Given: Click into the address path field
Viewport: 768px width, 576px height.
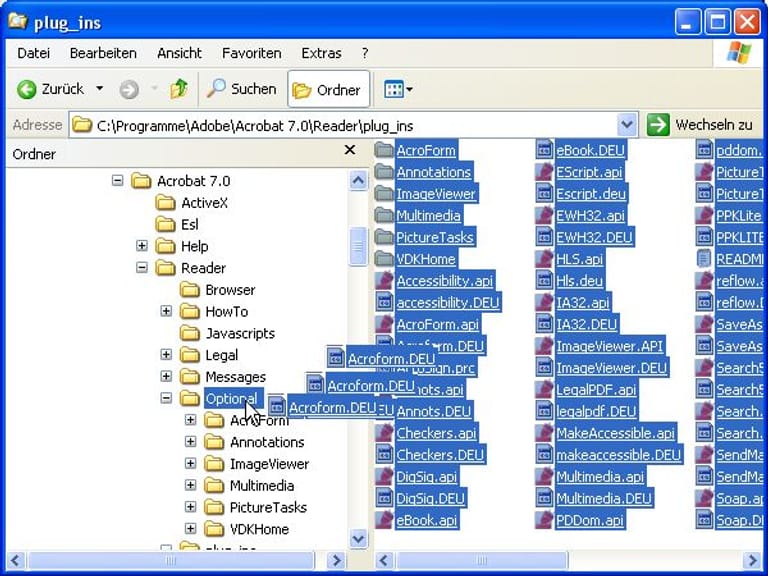Looking at the screenshot, I should [343, 125].
